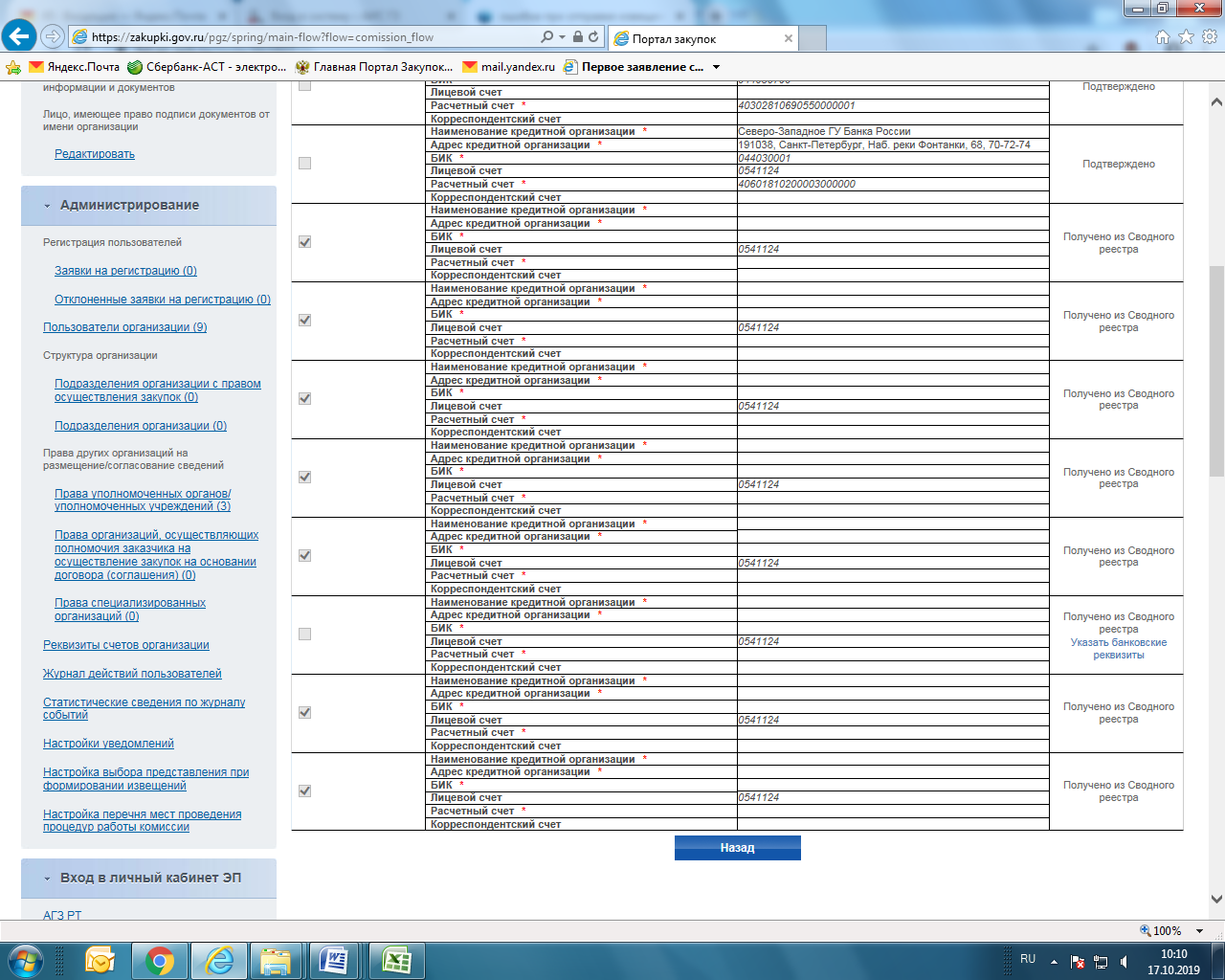1225x980 pixels.
Task: Open the favorites bar overflow dropdown arrow
Action: tap(716, 67)
